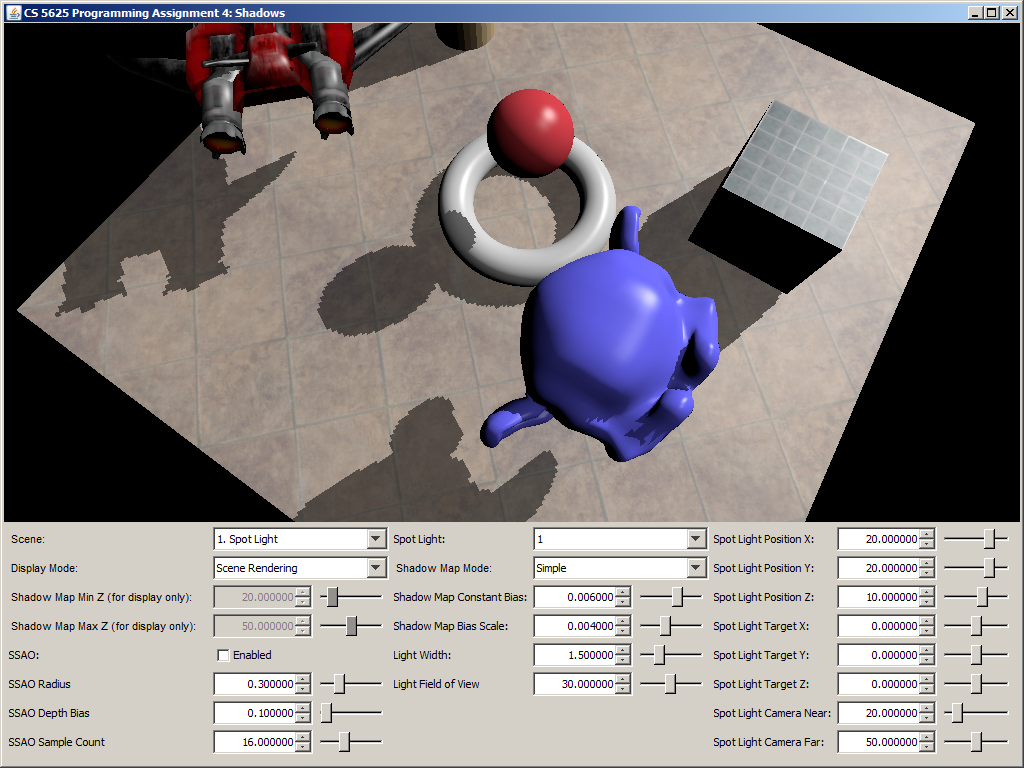Increment Shadow Map Constant Bias spinner
Viewport: 1024px width, 768px height.
(624, 592)
